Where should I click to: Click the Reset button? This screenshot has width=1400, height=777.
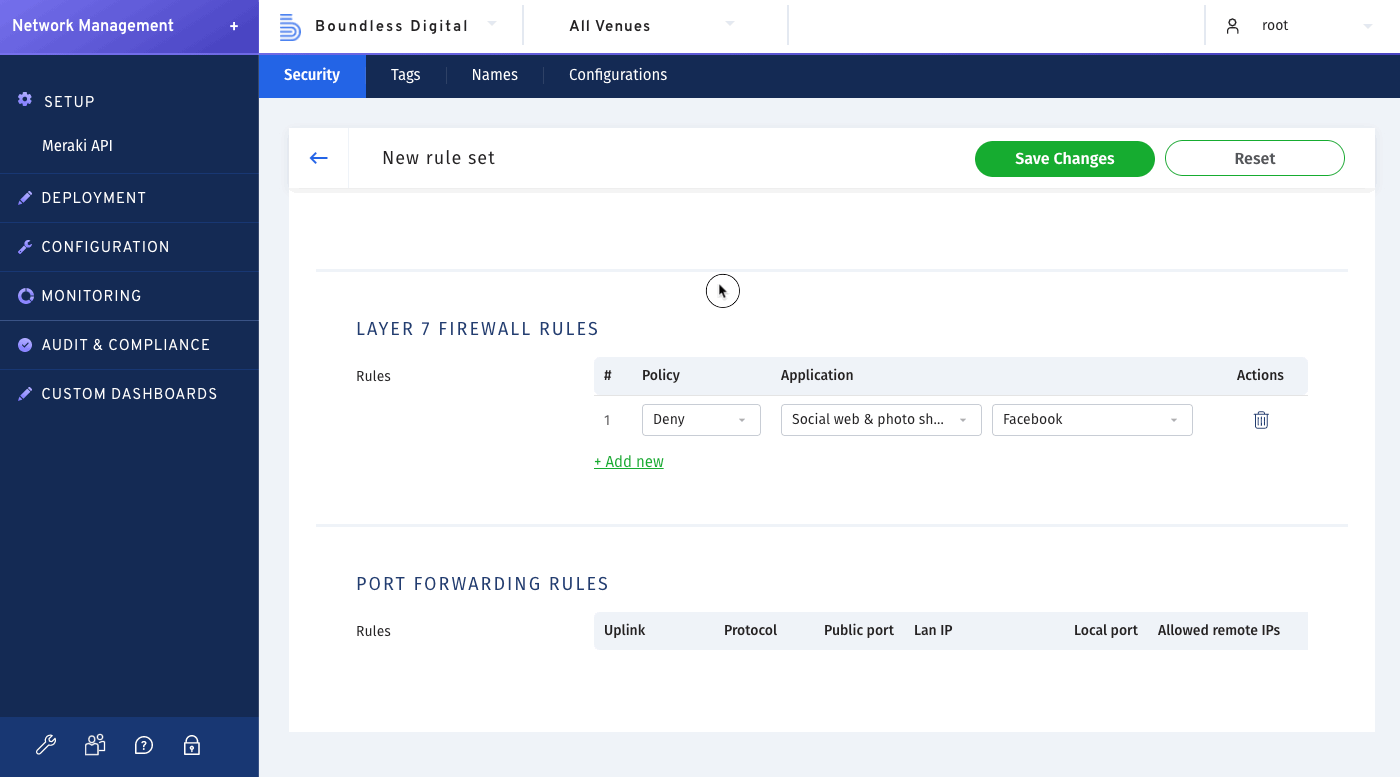pos(1254,158)
